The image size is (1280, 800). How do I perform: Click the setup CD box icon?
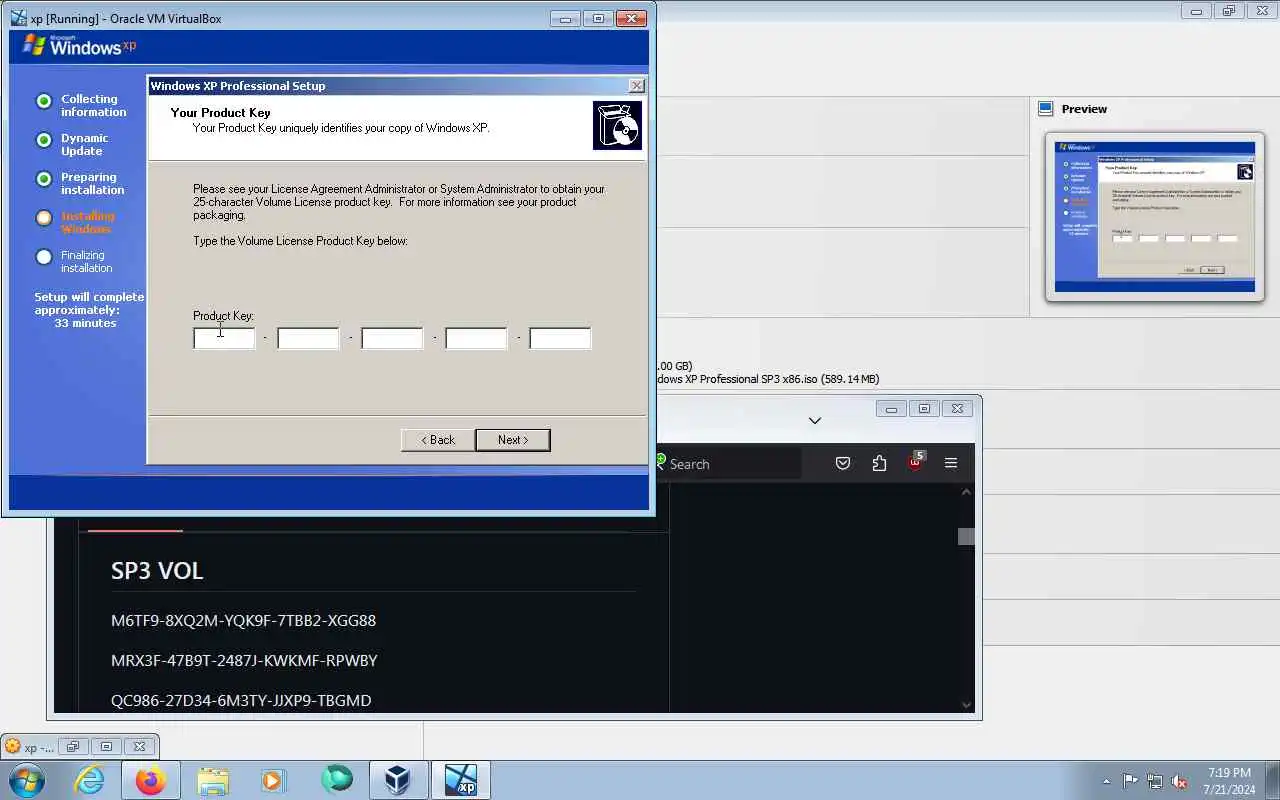click(617, 125)
